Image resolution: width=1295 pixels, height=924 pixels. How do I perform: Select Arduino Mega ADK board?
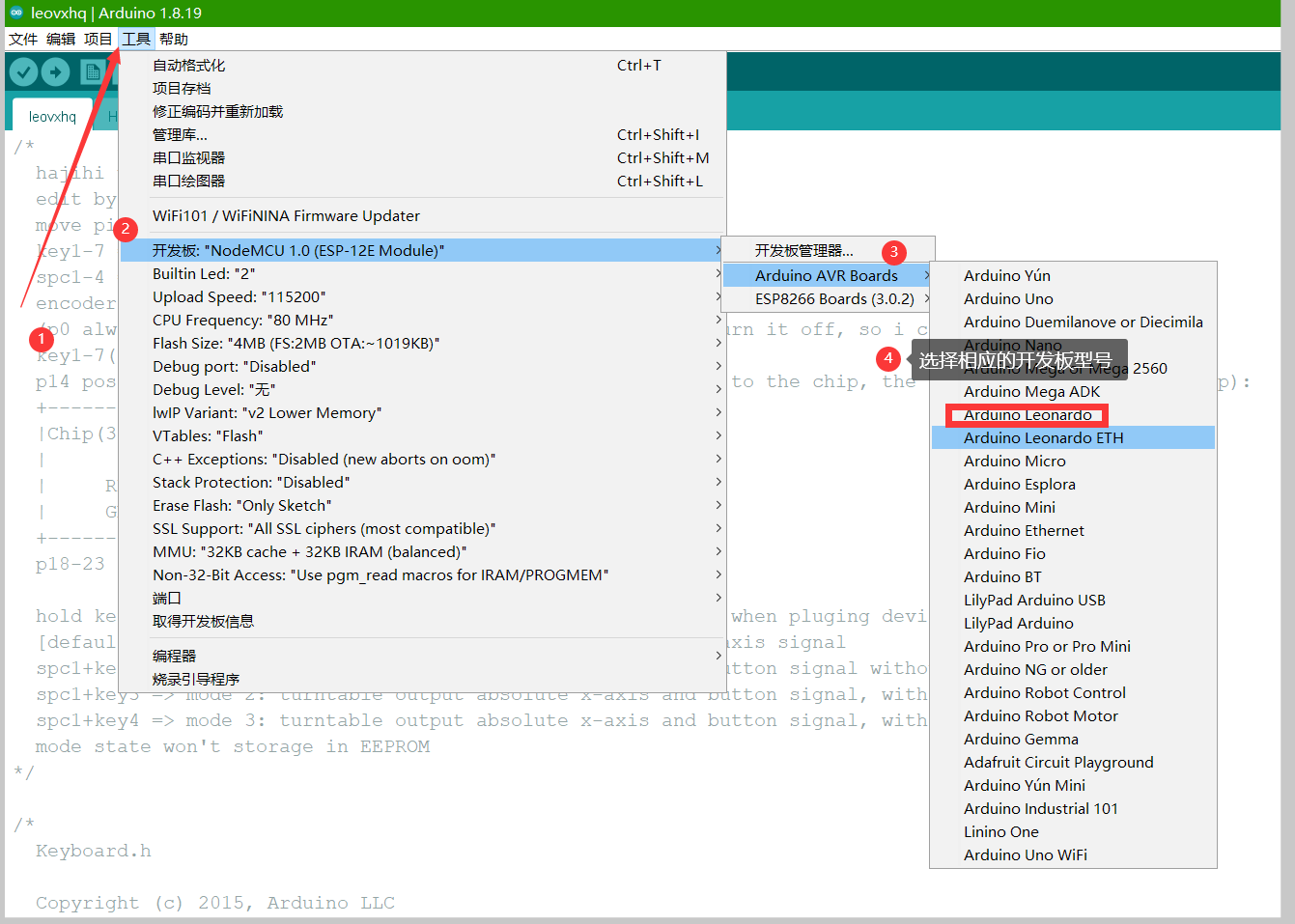(x=1073, y=392)
